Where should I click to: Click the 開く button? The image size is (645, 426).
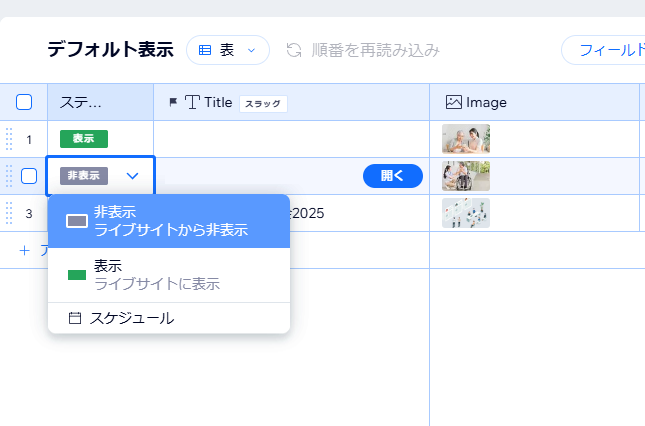point(393,176)
